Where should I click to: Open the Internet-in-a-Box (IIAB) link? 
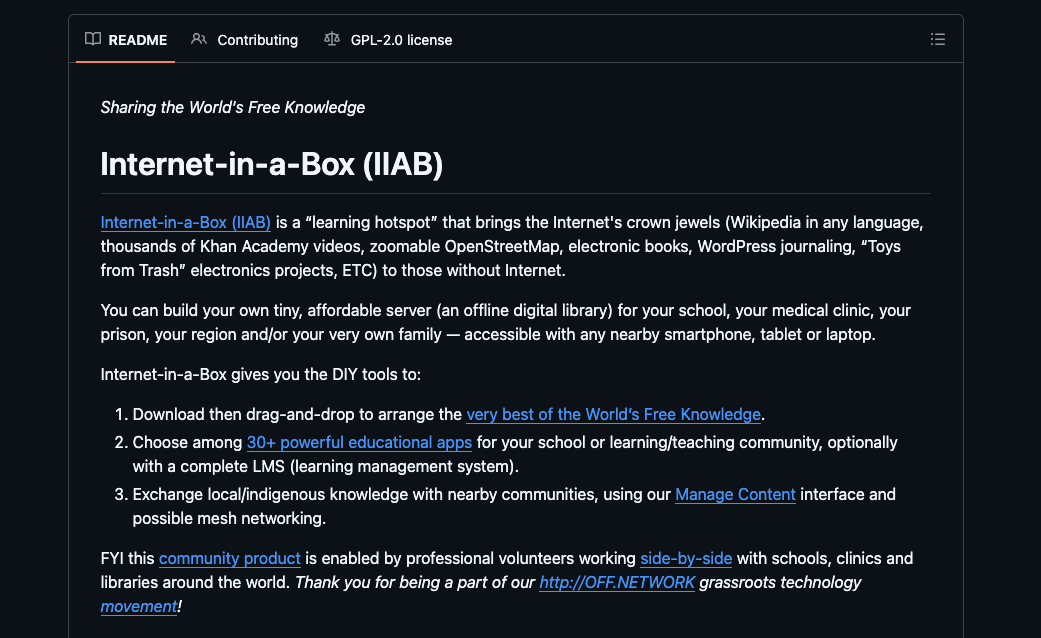point(185,222)
